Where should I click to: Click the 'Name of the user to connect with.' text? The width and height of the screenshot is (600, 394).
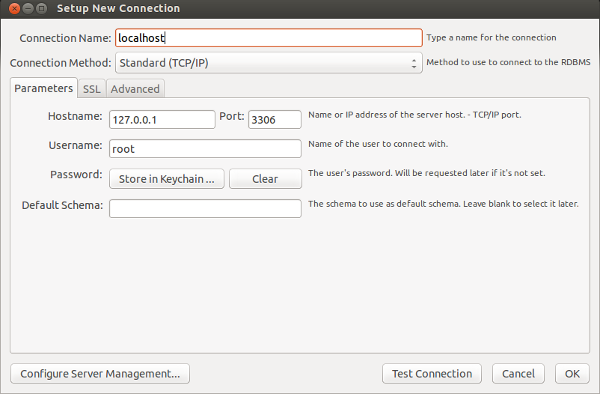point(378,144)
